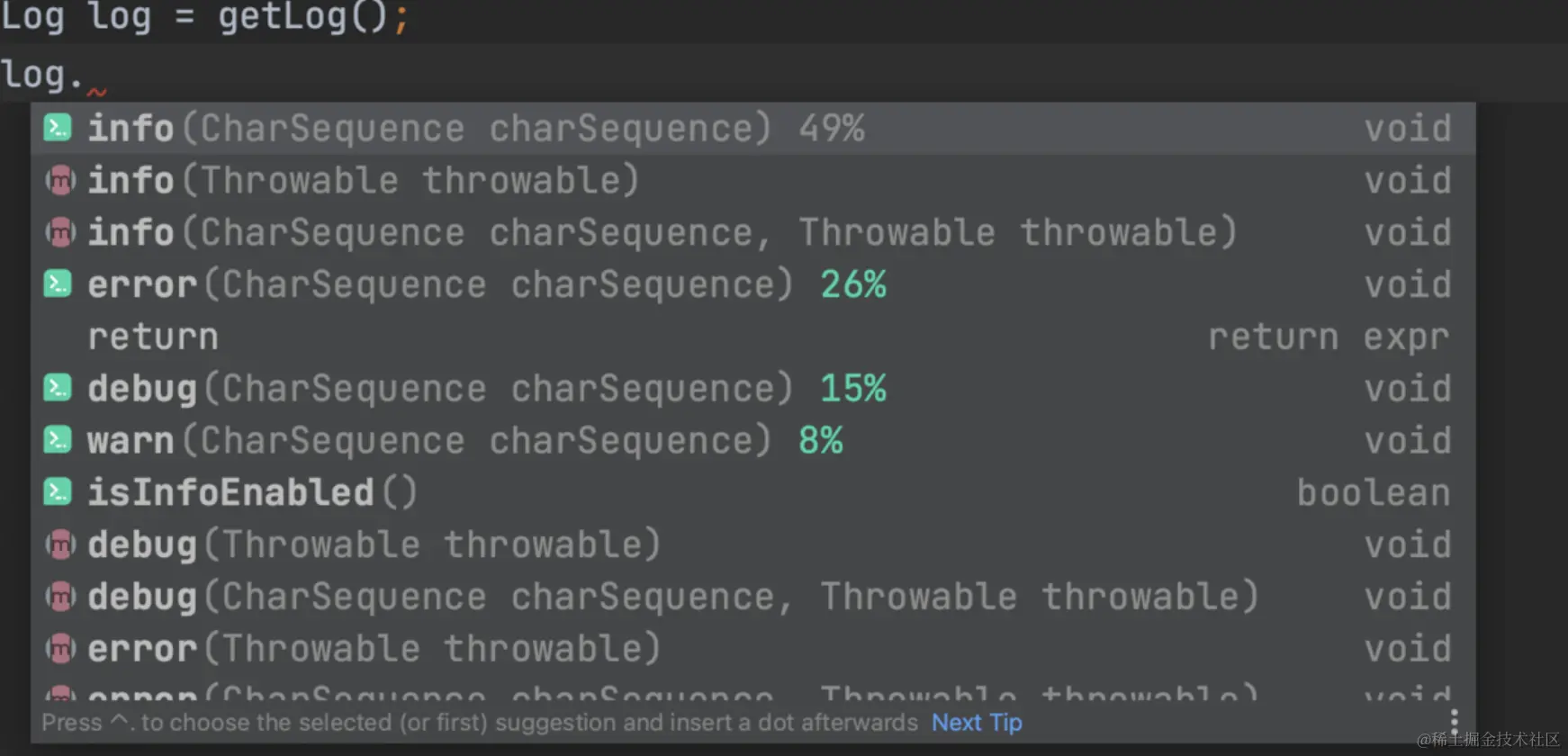Click the ML-ranked icon beside isInfoEnabled()
The image size is (1568, 756).
(x=58, y=492)
